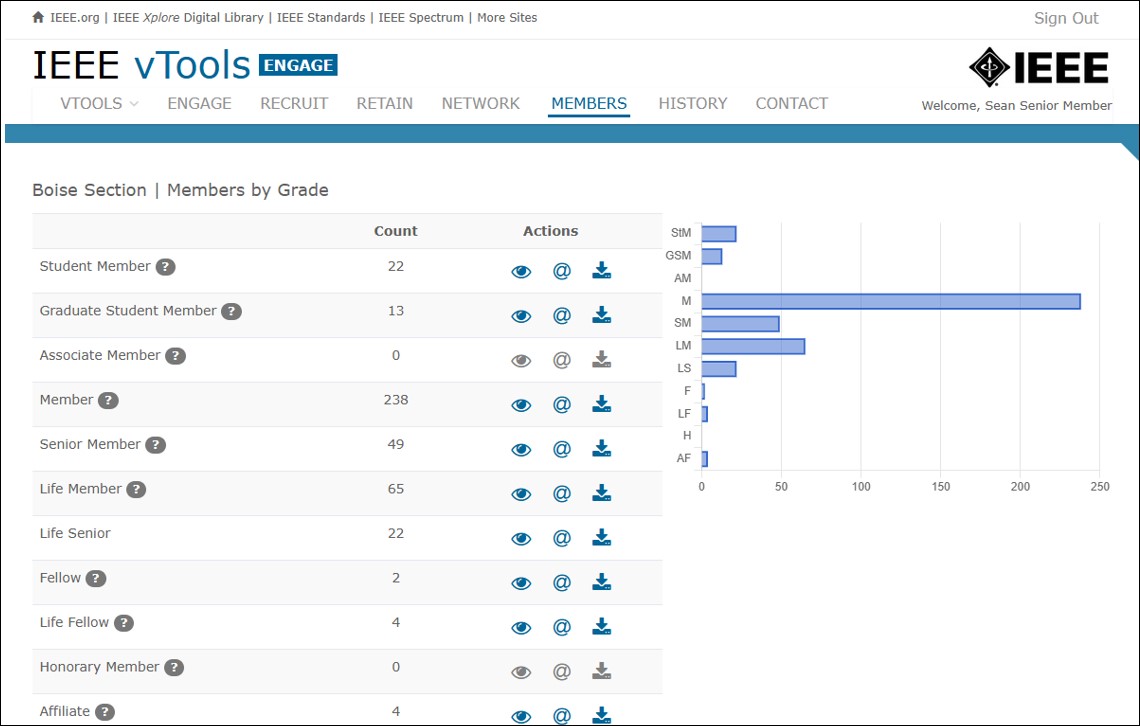Click Honorary Member download icon
Image resolution: width=1140 pixels, height=726 pixels.
tap(601, 671)
